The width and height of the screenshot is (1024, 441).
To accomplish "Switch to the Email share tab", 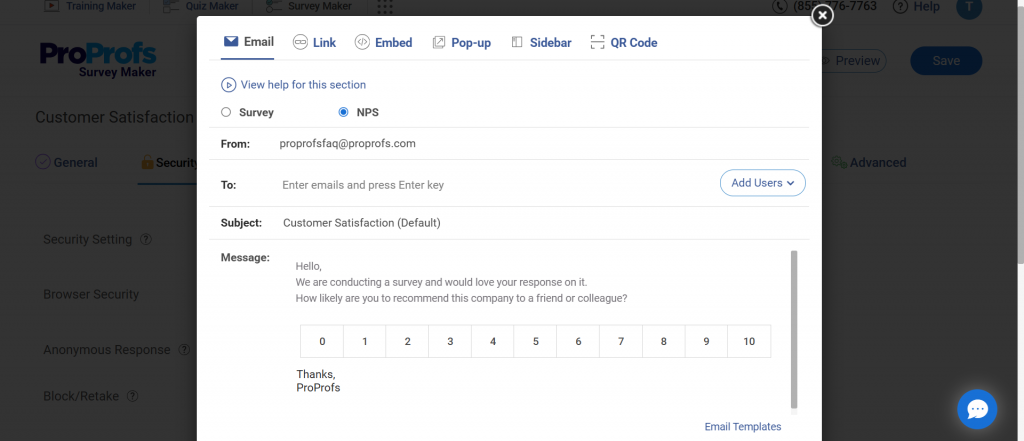I will tap(248, 42).
